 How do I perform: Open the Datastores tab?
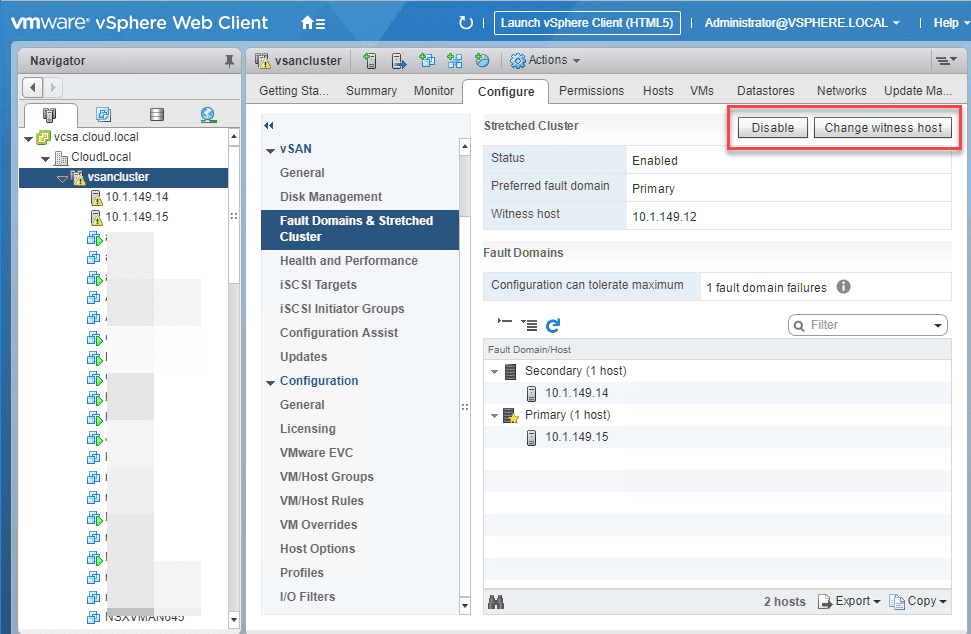[765, 91]
